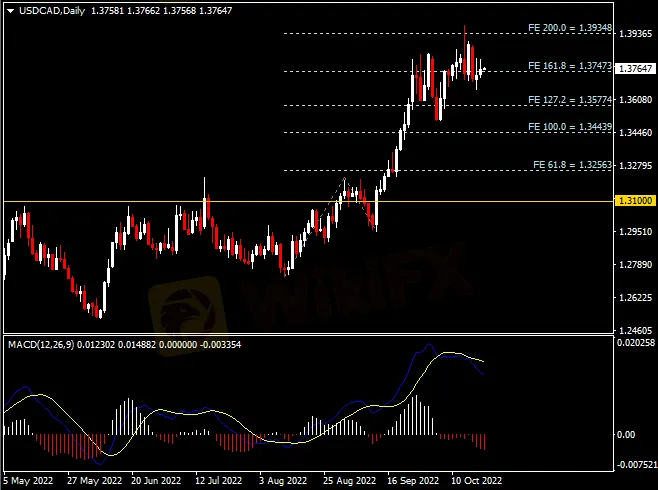The height and width of the screenshot is (490, 658).
Task: Click the 0.020258 value on MACD scale
Action: [x=636, y=343]
